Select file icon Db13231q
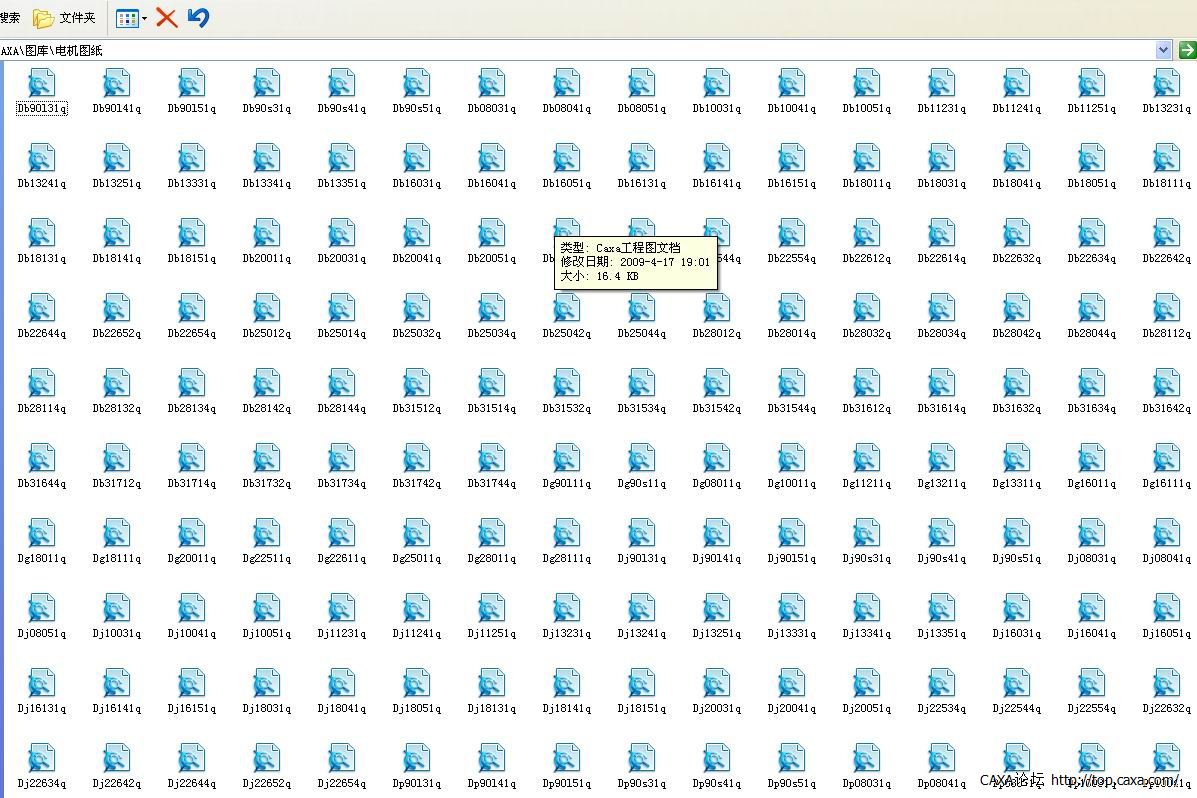The image size is (1197, 798). (x=1166, y=82)
